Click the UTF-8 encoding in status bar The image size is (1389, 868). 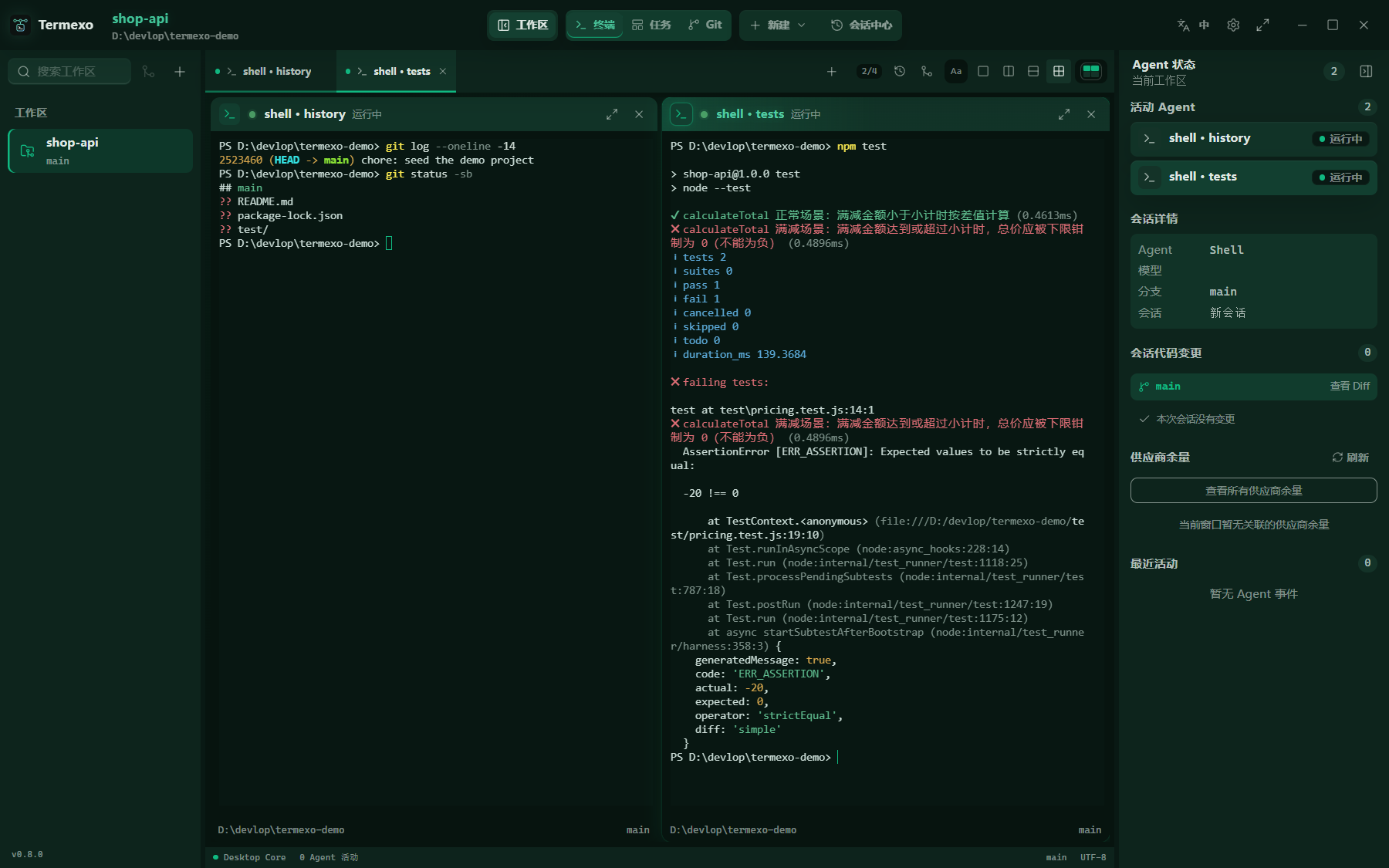coord(1093,857)
